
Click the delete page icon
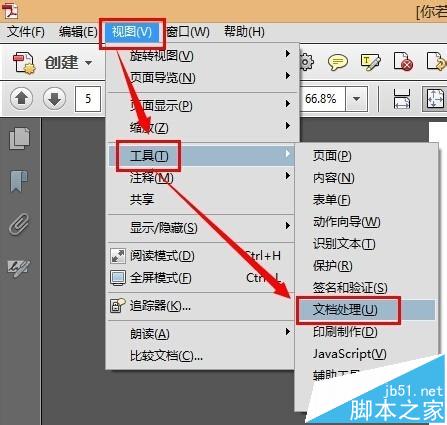click(x=403, y=62)
